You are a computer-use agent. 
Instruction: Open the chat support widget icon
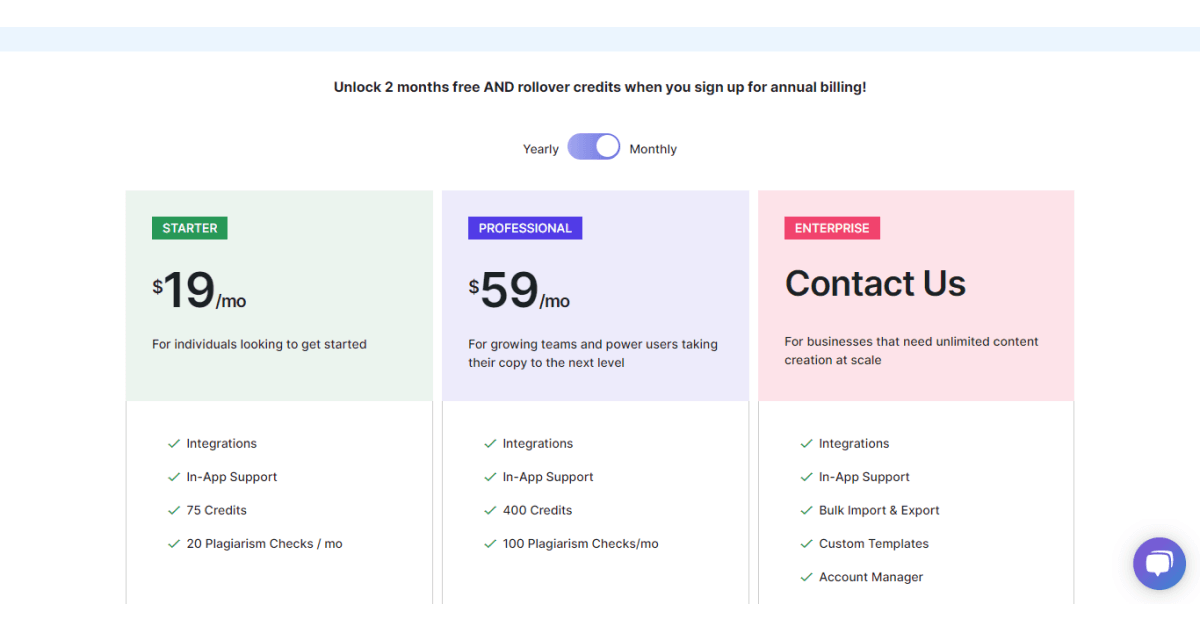coord(1159,563)
